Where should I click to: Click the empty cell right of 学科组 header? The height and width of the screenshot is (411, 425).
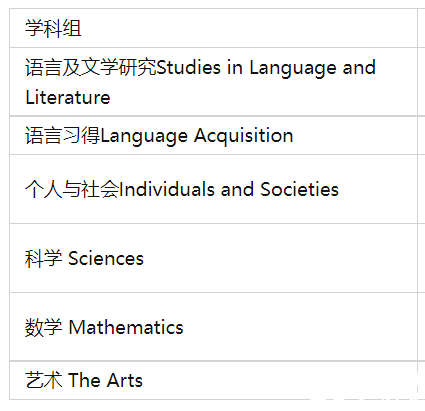(x=421, y=28)
